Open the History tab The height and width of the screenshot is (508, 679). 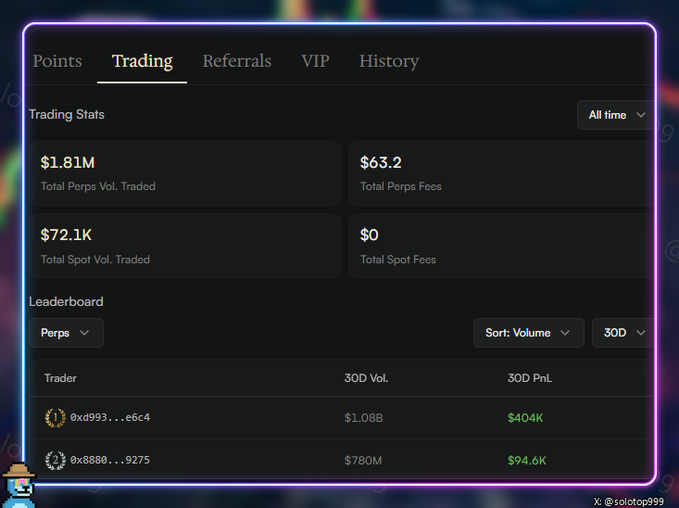coord(389,61)
